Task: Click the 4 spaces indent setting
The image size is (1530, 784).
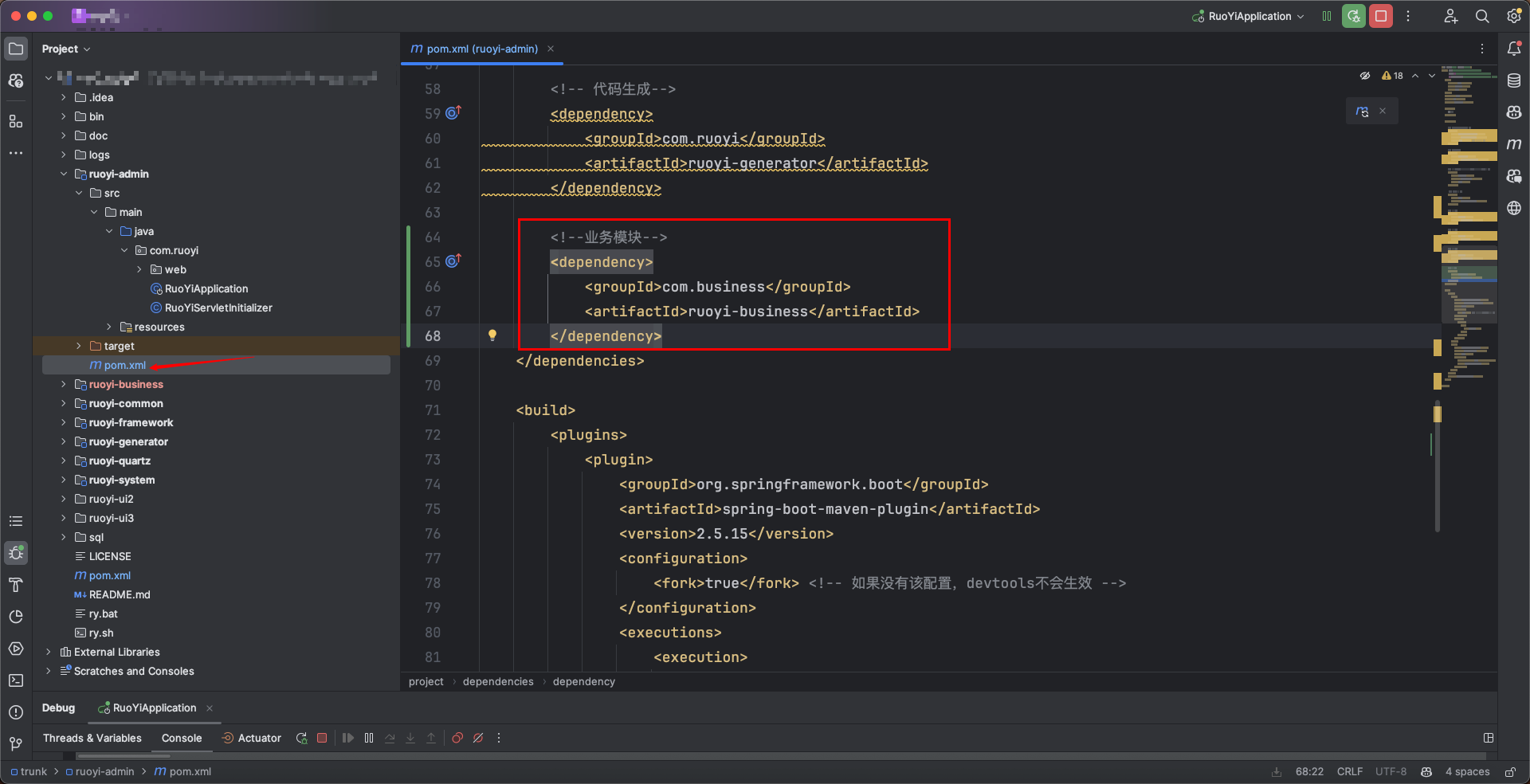Action: [x=1467, y=771]
